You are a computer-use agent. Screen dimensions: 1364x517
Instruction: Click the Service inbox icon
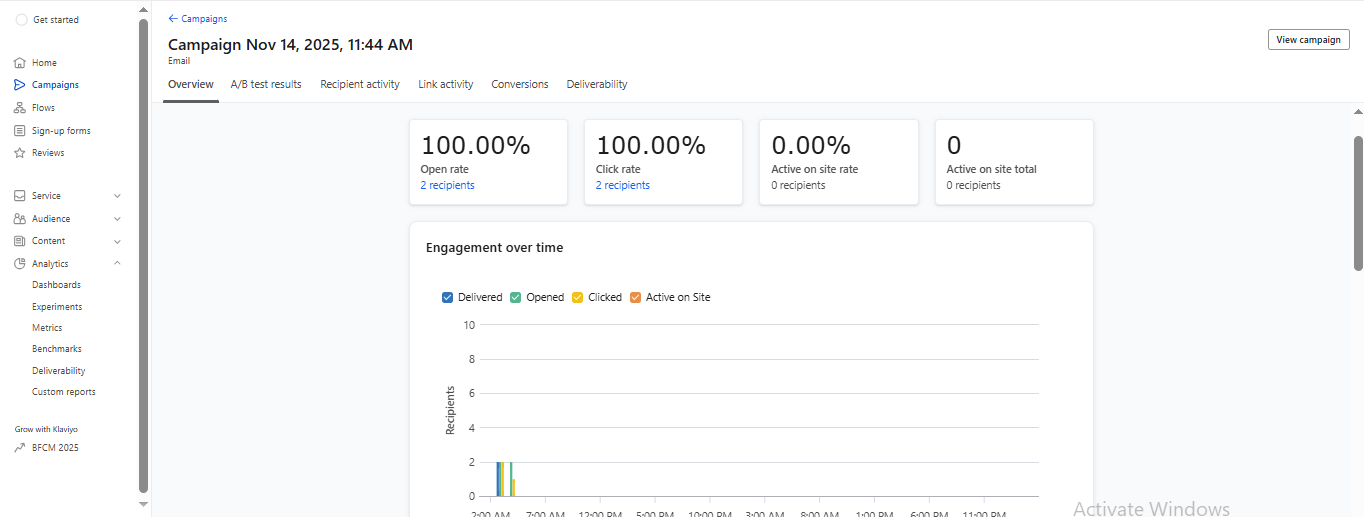point(20,196)
